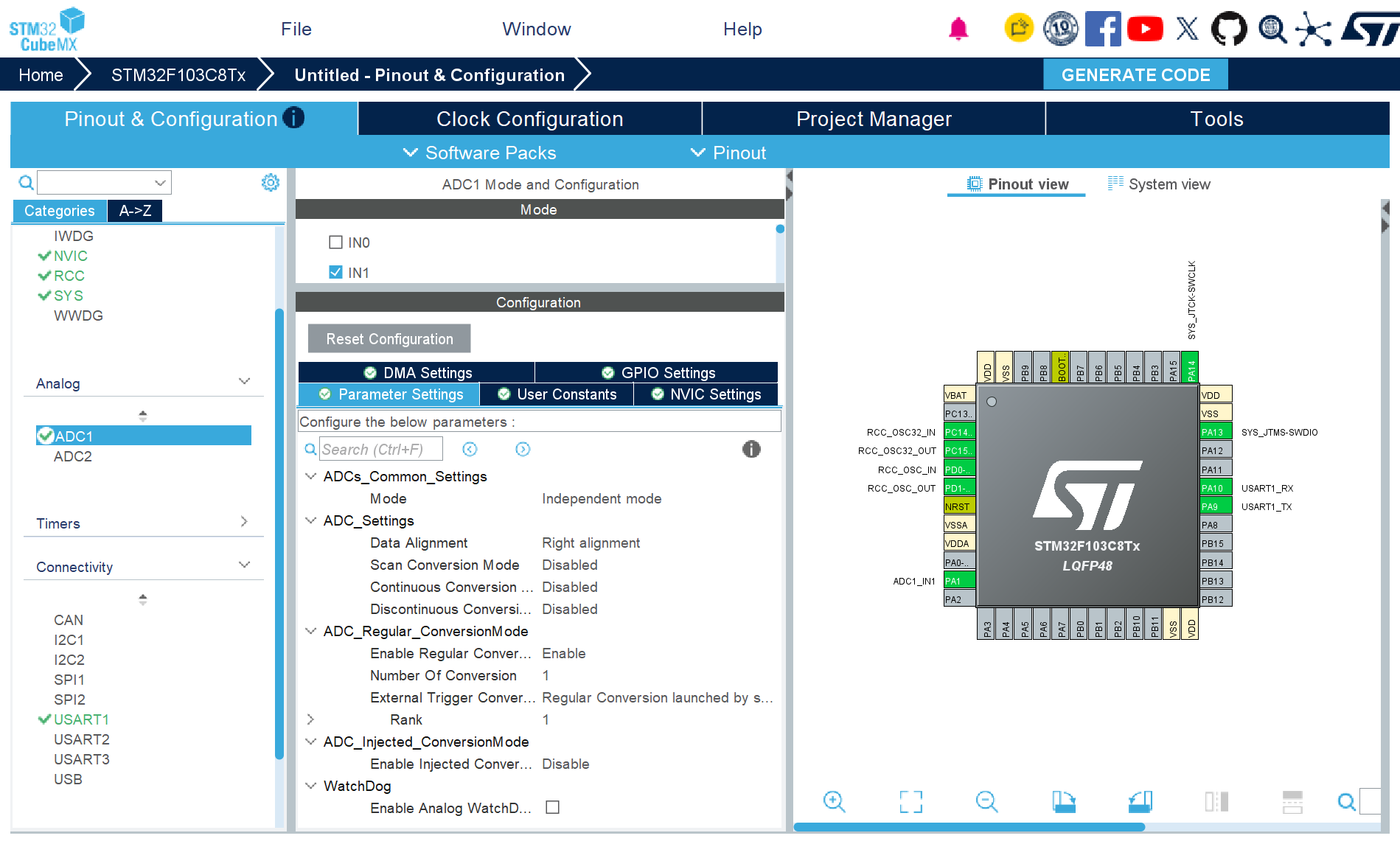Go to previous parameter search result
The image size is (1400, 844).
[470, 449]
